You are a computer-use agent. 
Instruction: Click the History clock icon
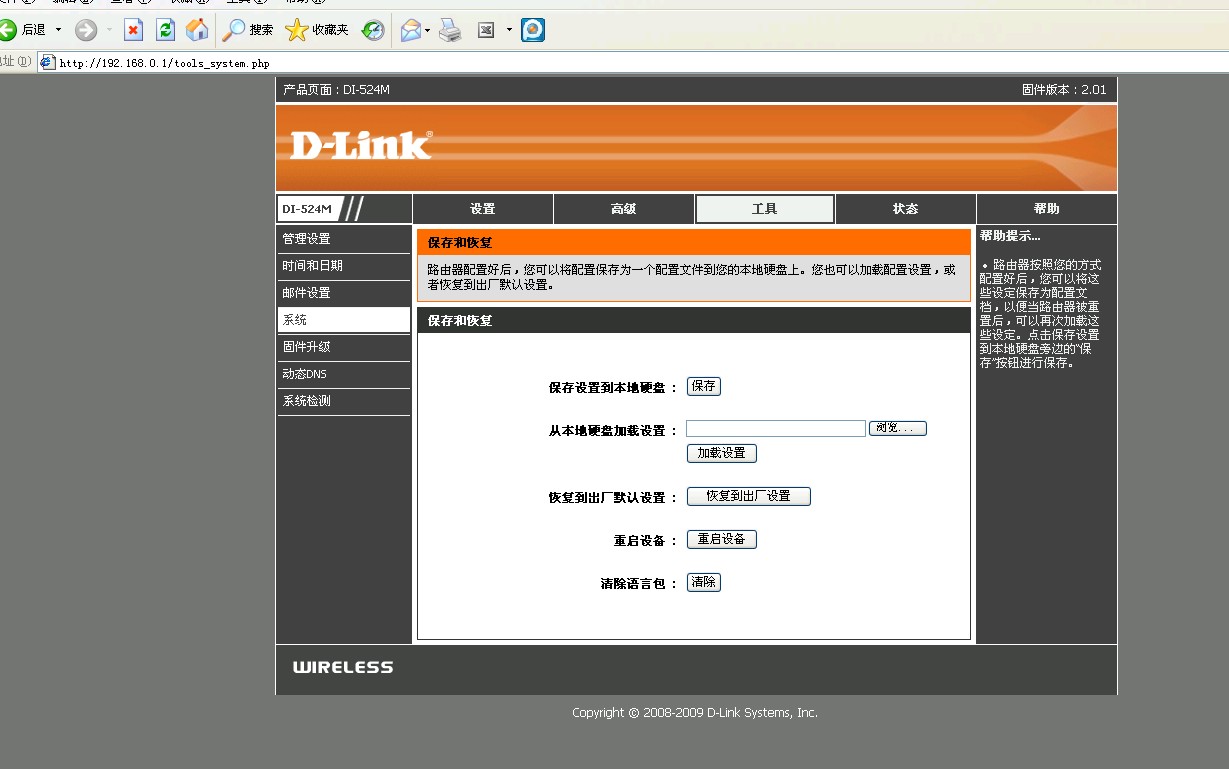(x=373, y=30)
